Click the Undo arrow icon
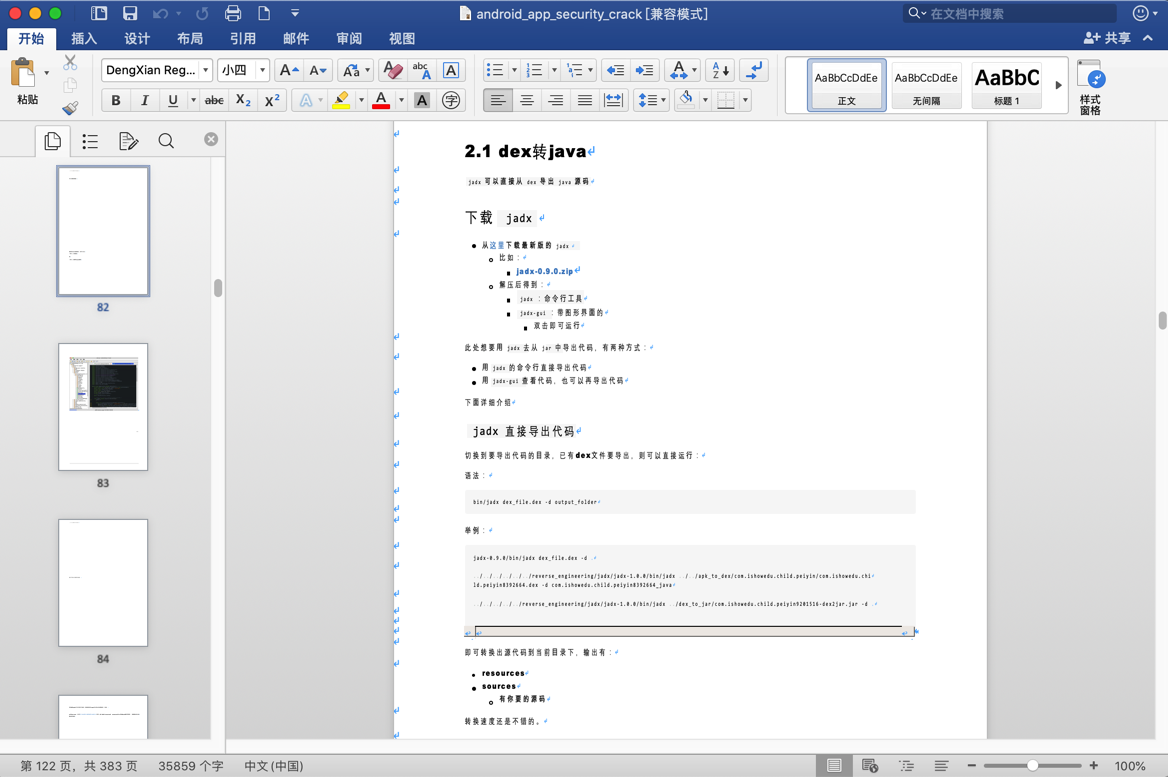 coord(159,13)
